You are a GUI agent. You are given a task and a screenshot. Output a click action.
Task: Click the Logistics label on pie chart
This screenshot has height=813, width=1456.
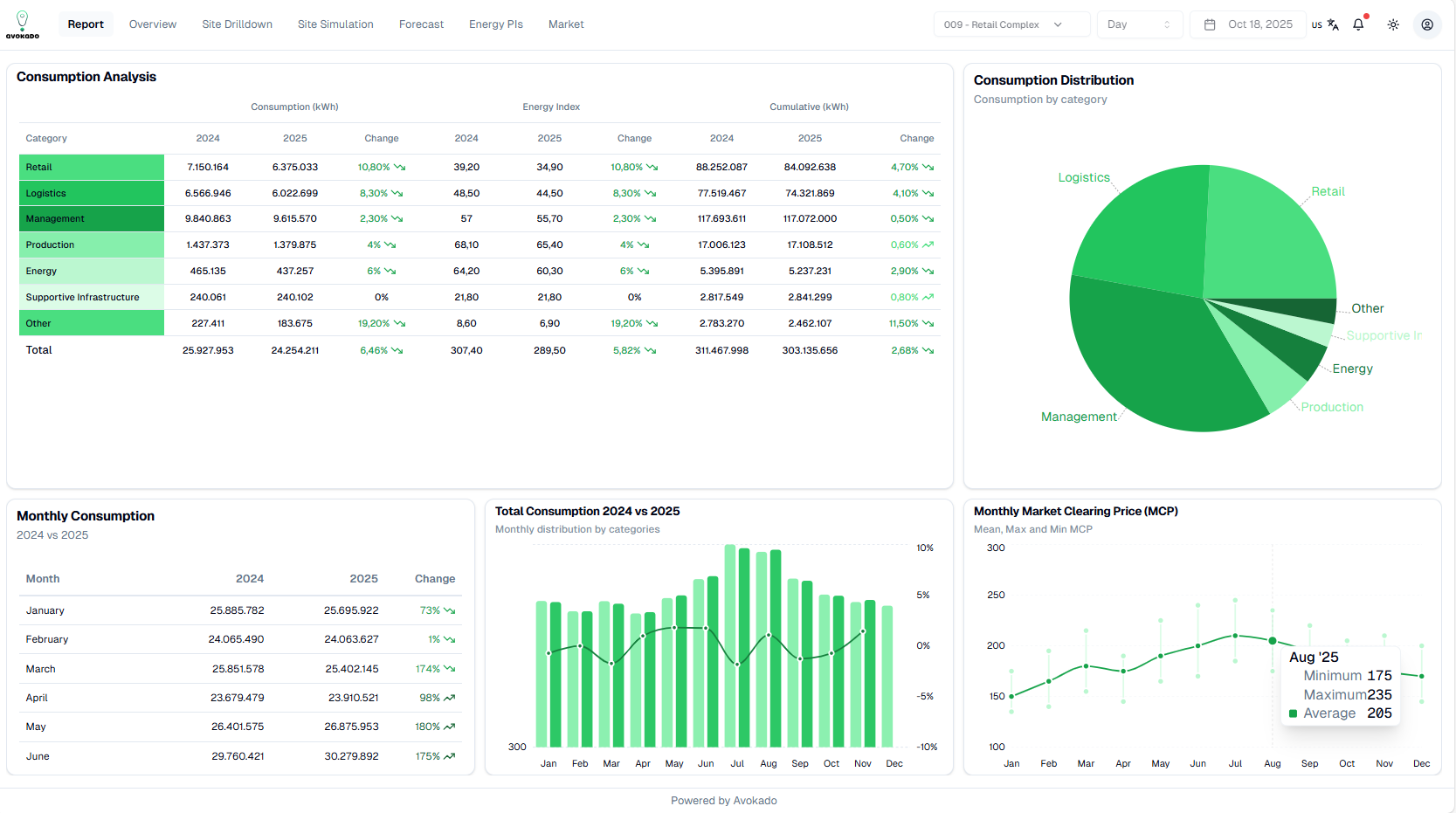[1084, 177]
